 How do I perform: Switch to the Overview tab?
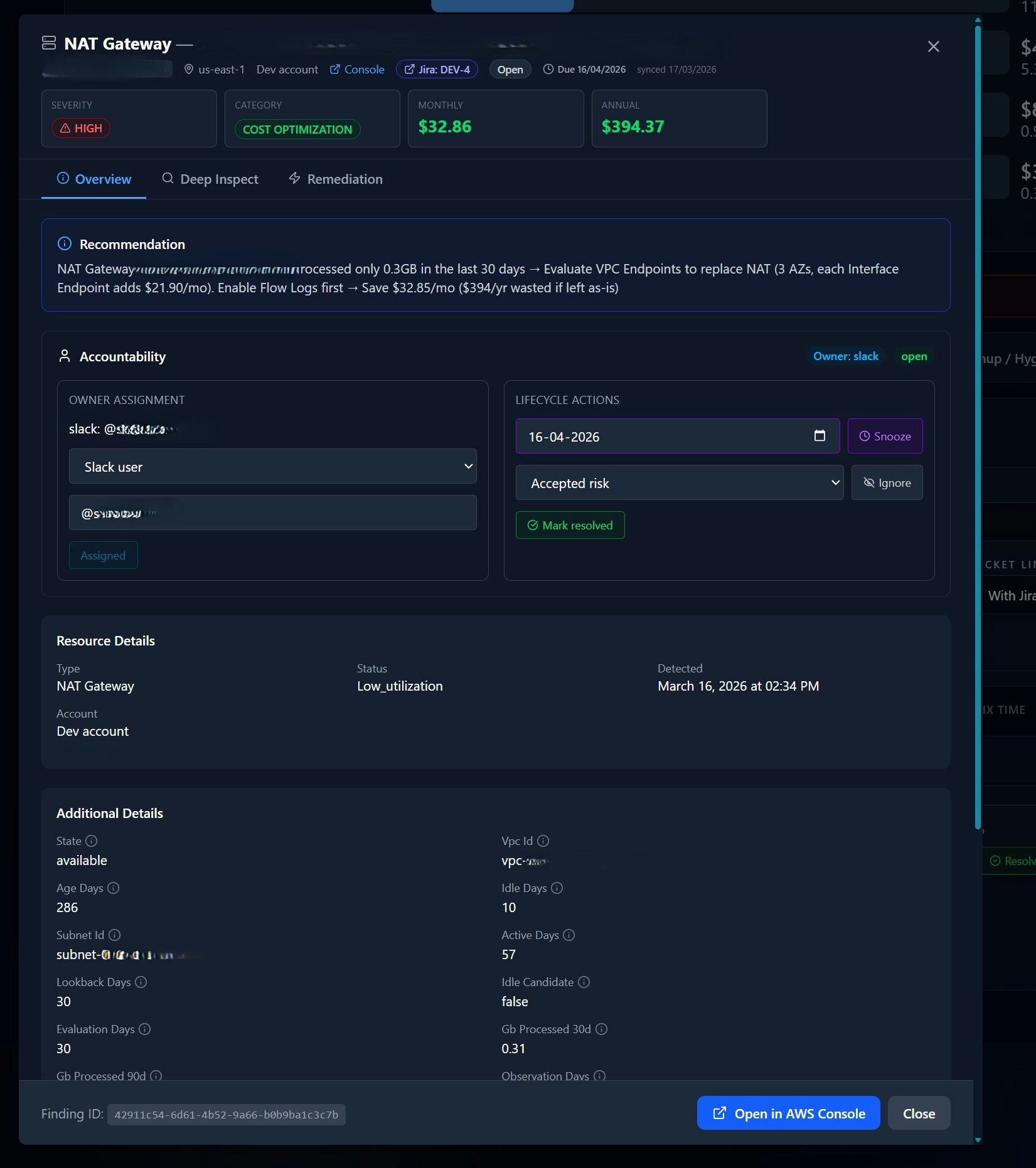(94, 179)
